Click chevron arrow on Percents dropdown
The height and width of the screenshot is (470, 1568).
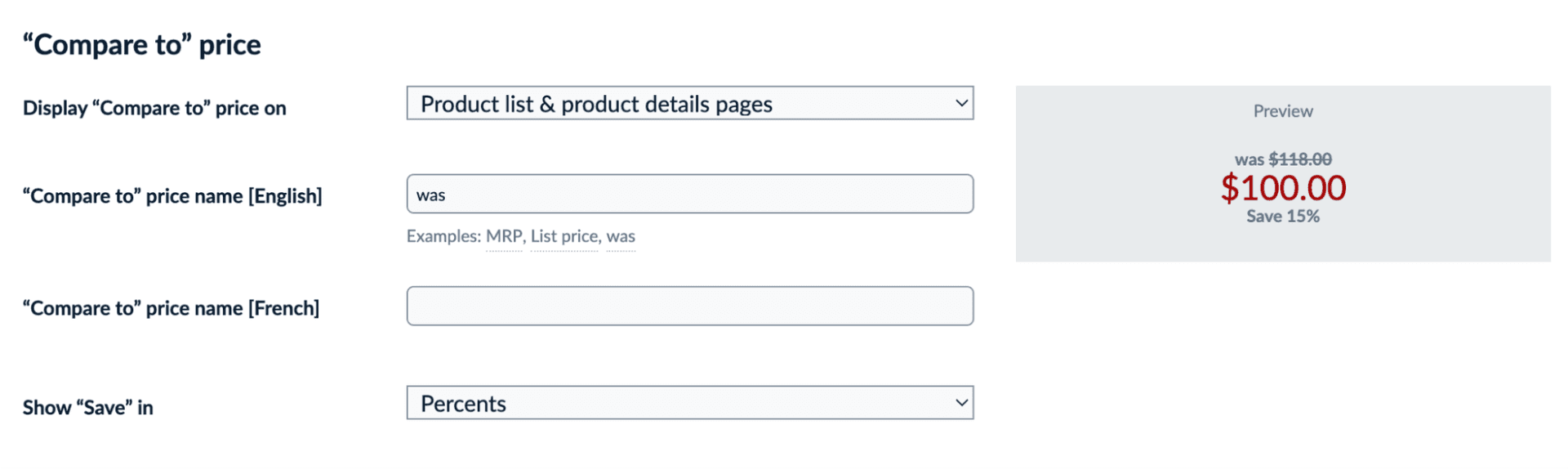[961, 403]
